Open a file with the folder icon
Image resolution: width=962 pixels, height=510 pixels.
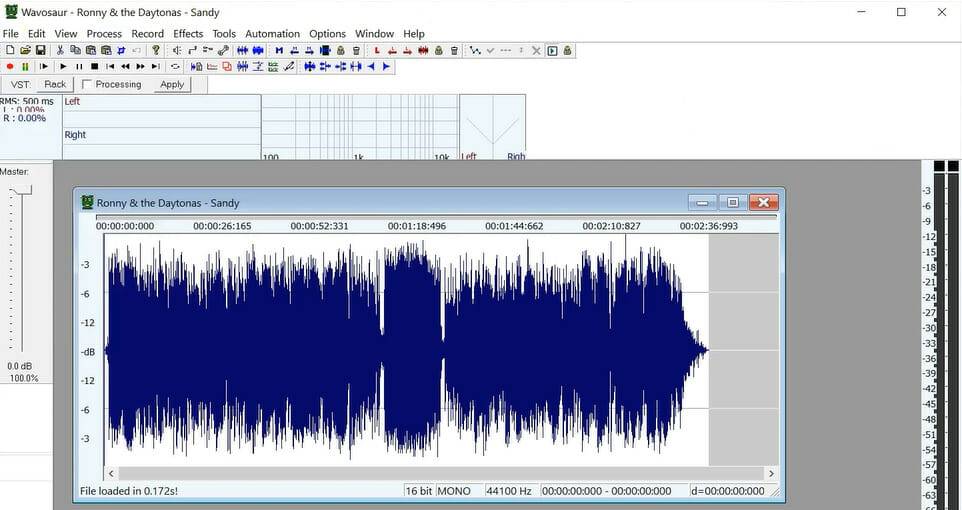(25, 50)
